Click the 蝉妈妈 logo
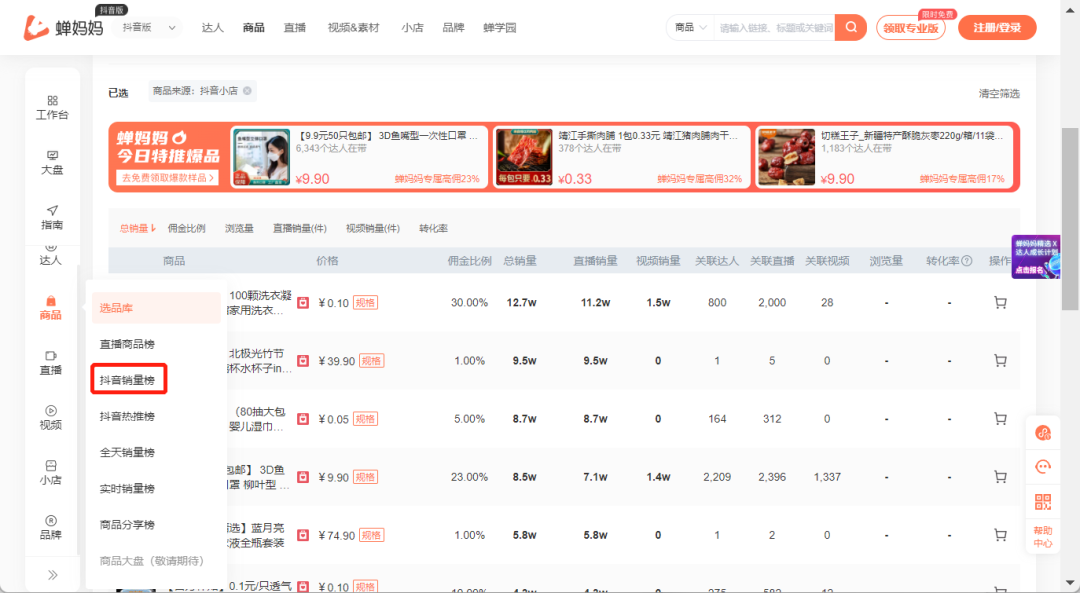This screenshot has height=593, width=1080. [63, 28]
